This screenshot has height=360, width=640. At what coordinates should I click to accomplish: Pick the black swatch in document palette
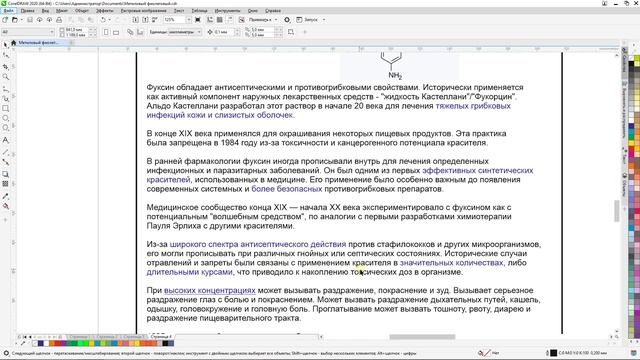(x=165, y=344)
